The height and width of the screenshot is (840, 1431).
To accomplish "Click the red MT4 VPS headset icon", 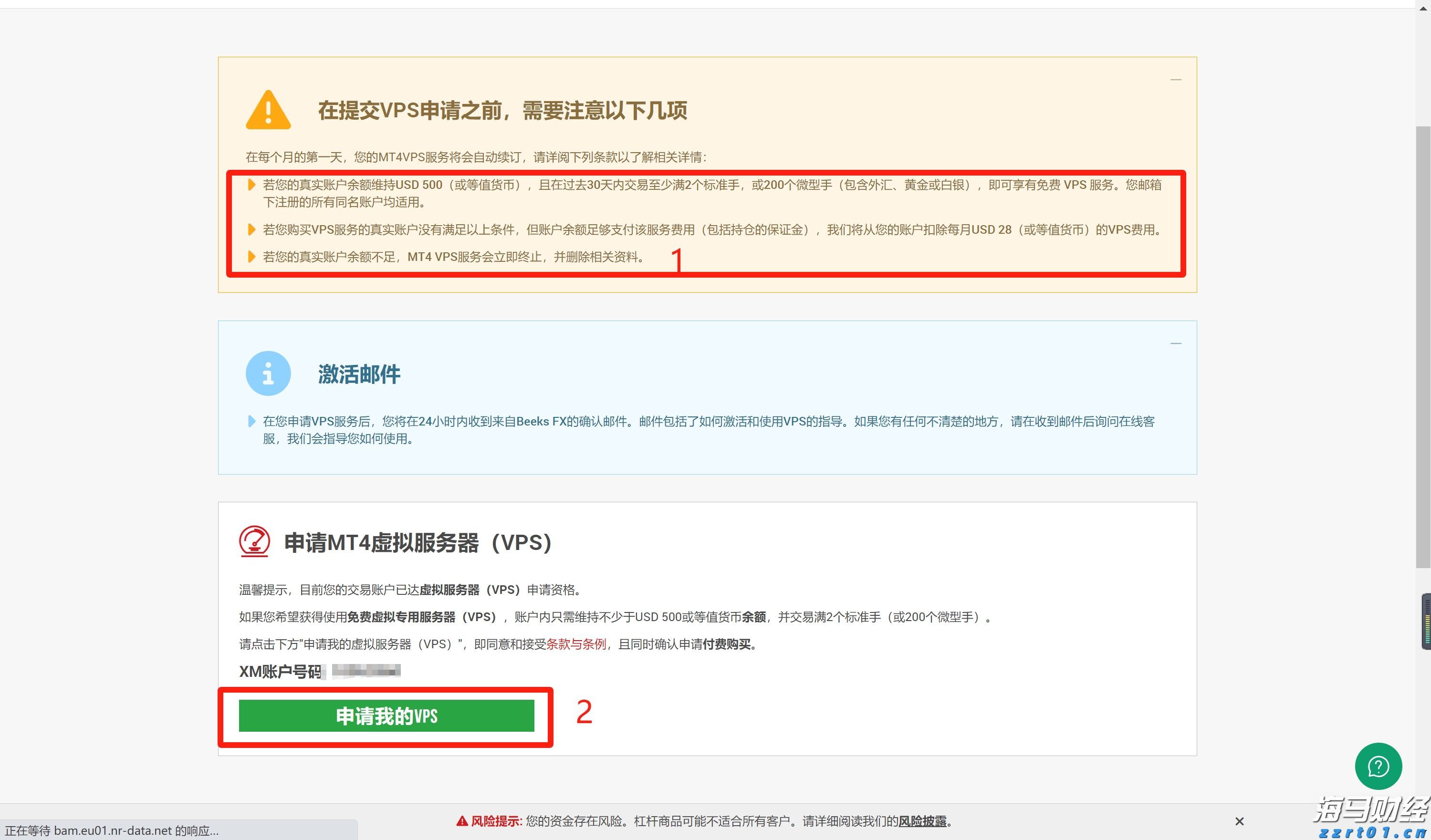I will 254,542.
